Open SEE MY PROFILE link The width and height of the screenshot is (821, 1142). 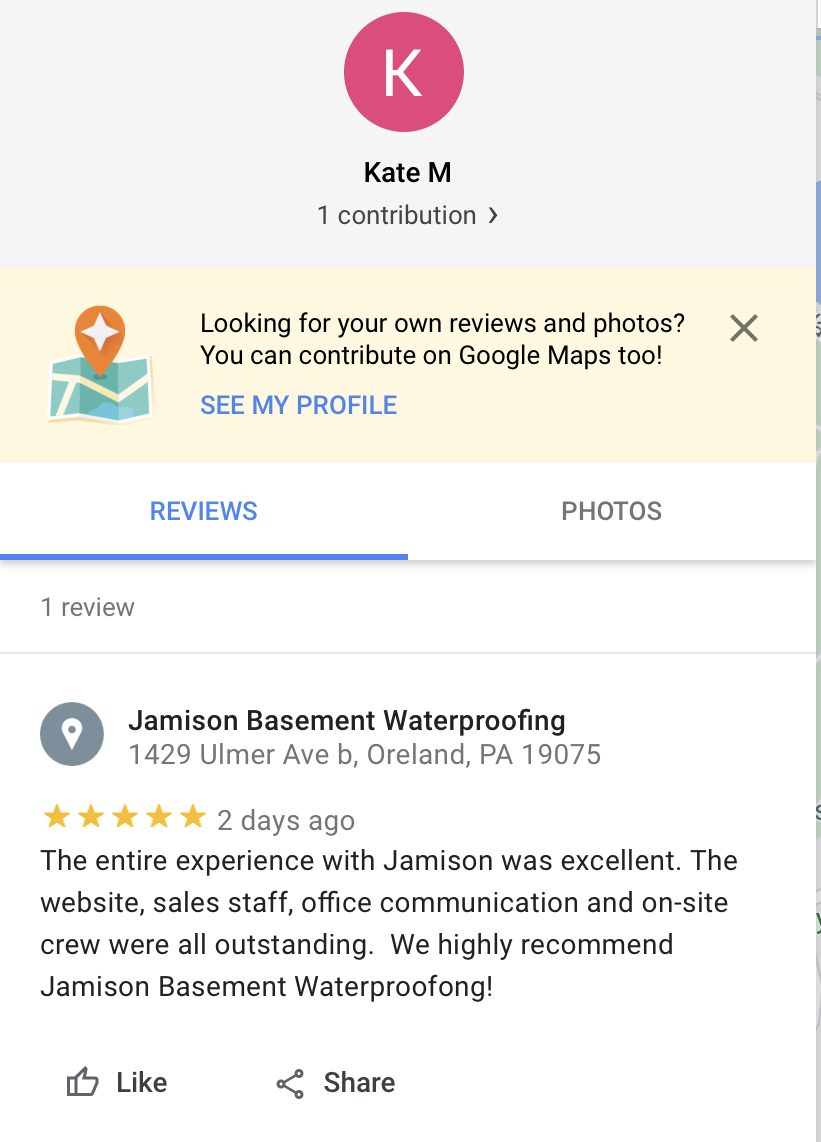299,405
